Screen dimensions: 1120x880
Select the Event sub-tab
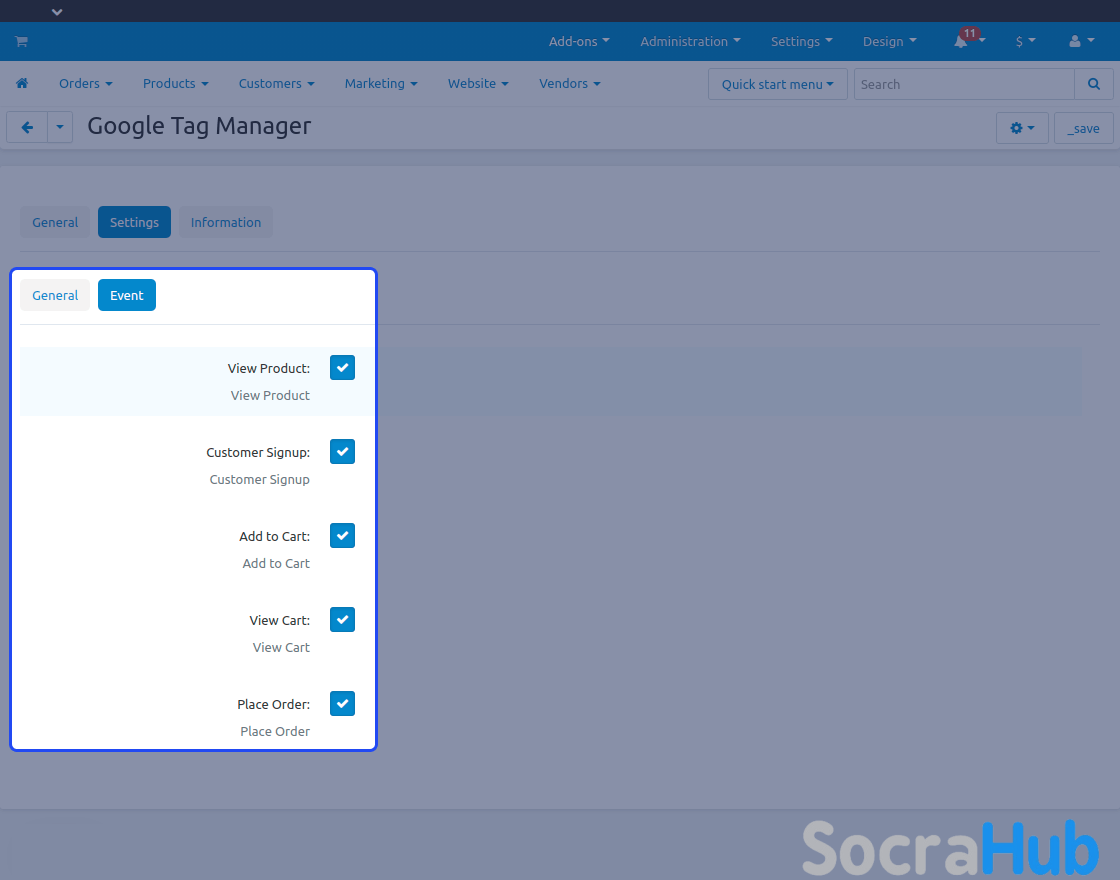(126, 295)
